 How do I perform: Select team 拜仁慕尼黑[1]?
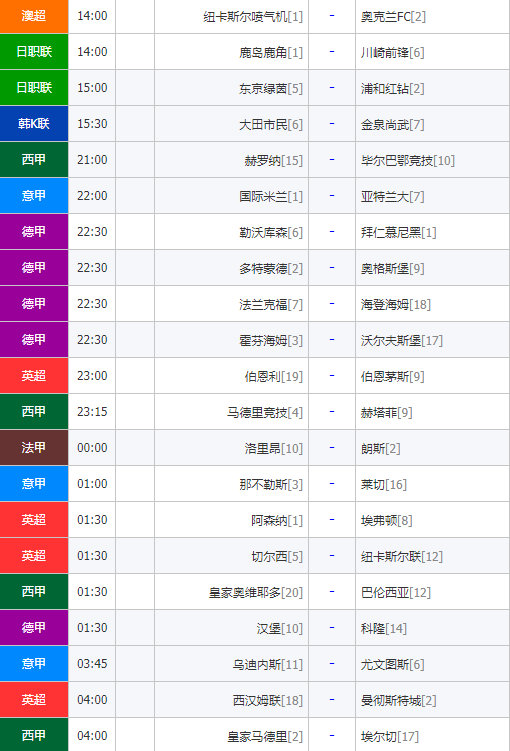(x=398, y=232)
